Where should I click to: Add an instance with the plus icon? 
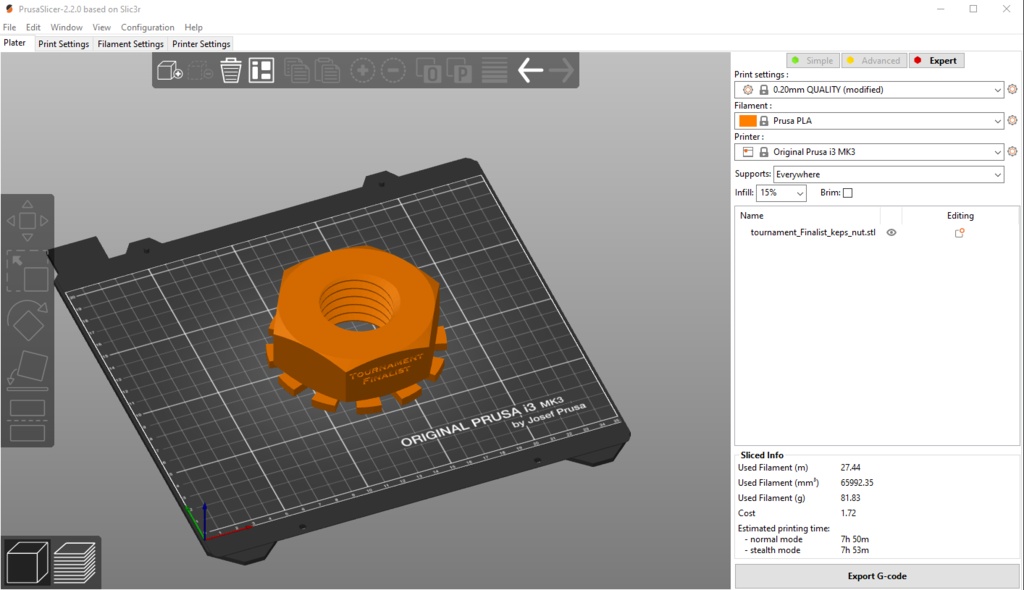pos(362,71)
